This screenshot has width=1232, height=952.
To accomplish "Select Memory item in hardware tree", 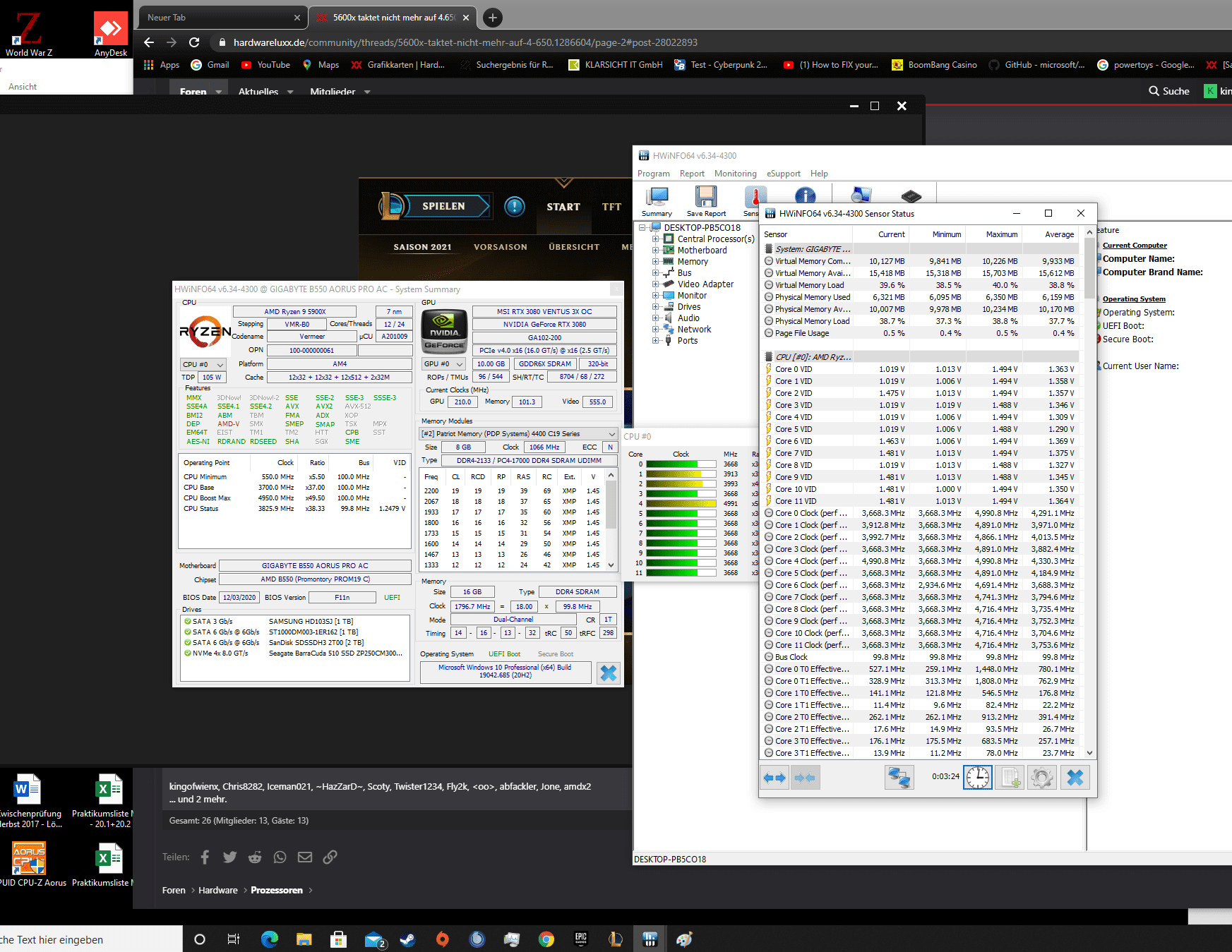I will (693, 262).
